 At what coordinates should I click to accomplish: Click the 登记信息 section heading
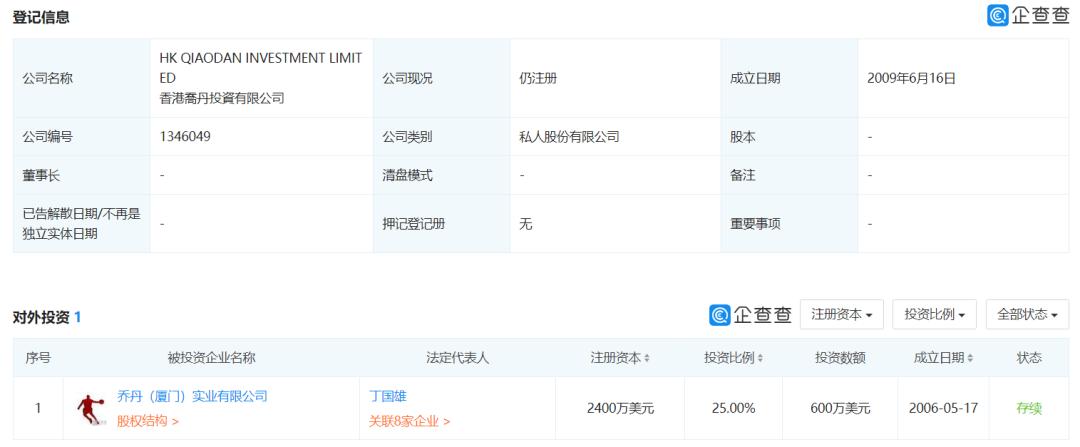[41, 17]
